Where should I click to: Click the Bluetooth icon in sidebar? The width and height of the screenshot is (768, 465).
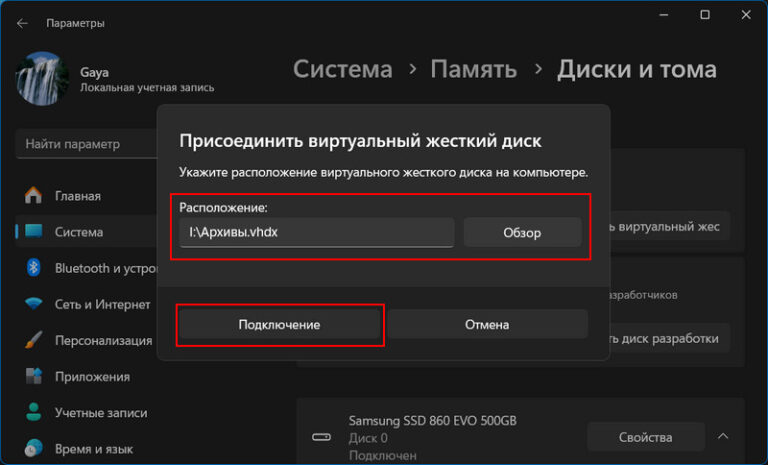[34, 268]
